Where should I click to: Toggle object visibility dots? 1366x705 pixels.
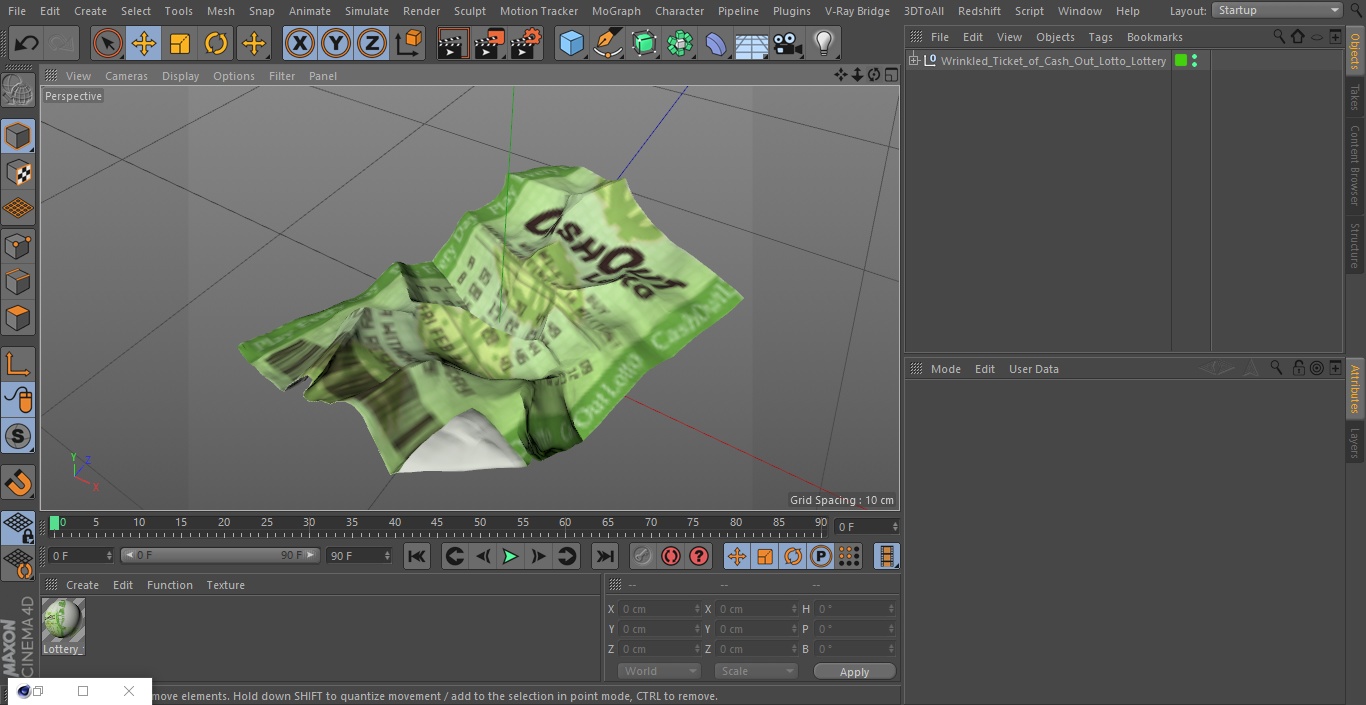1194,61
